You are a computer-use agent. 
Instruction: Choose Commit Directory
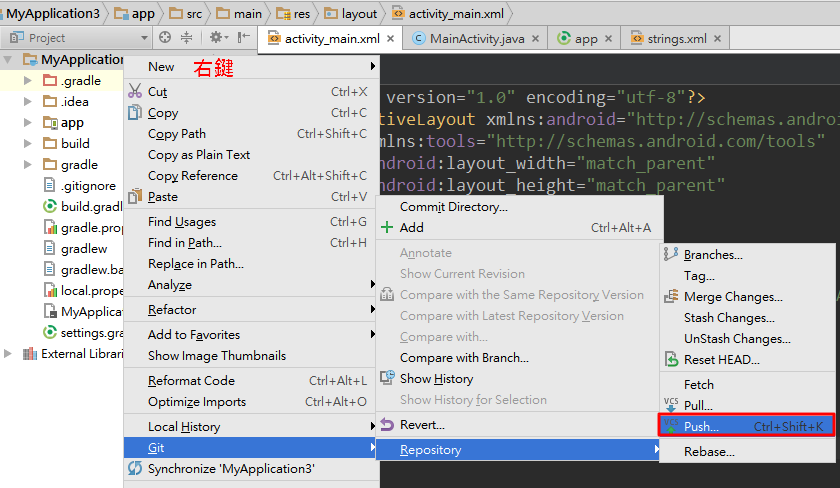[x=520, y=206]
